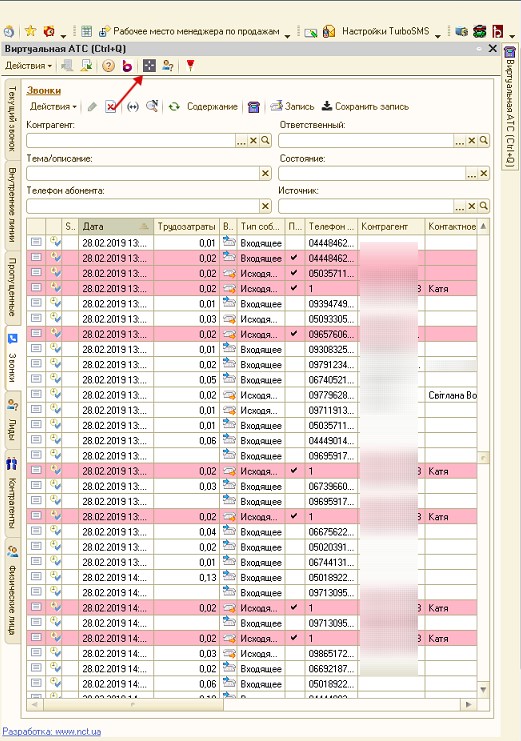The image size is (521, 741).
Task: Select the contact cell 'Світлана Во'
Action: [452, 395]
